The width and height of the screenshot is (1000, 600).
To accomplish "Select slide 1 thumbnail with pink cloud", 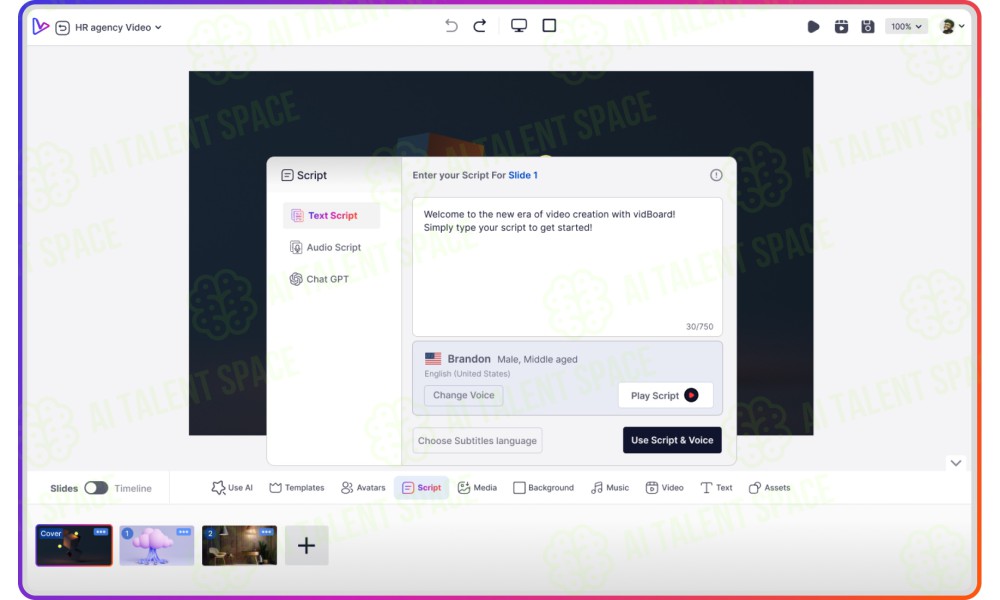I will coord(157,546).
